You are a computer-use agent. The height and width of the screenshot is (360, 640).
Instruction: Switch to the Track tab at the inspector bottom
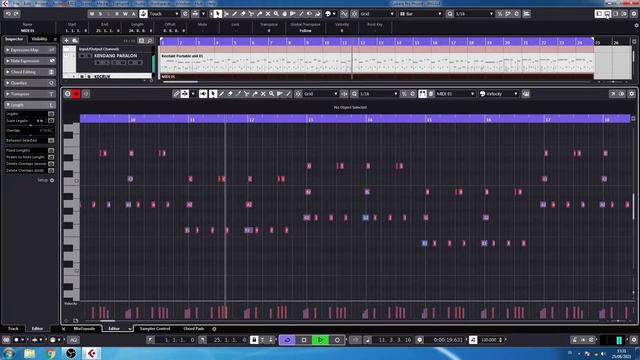pyautogui.click(x=13, y=329)
